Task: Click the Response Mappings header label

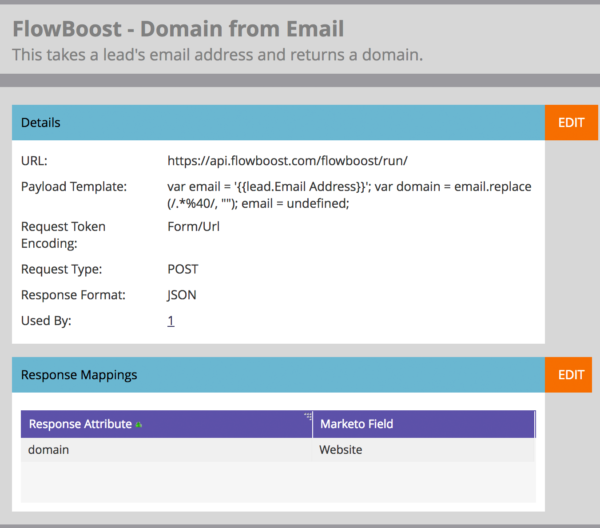Action: [79, 375]
